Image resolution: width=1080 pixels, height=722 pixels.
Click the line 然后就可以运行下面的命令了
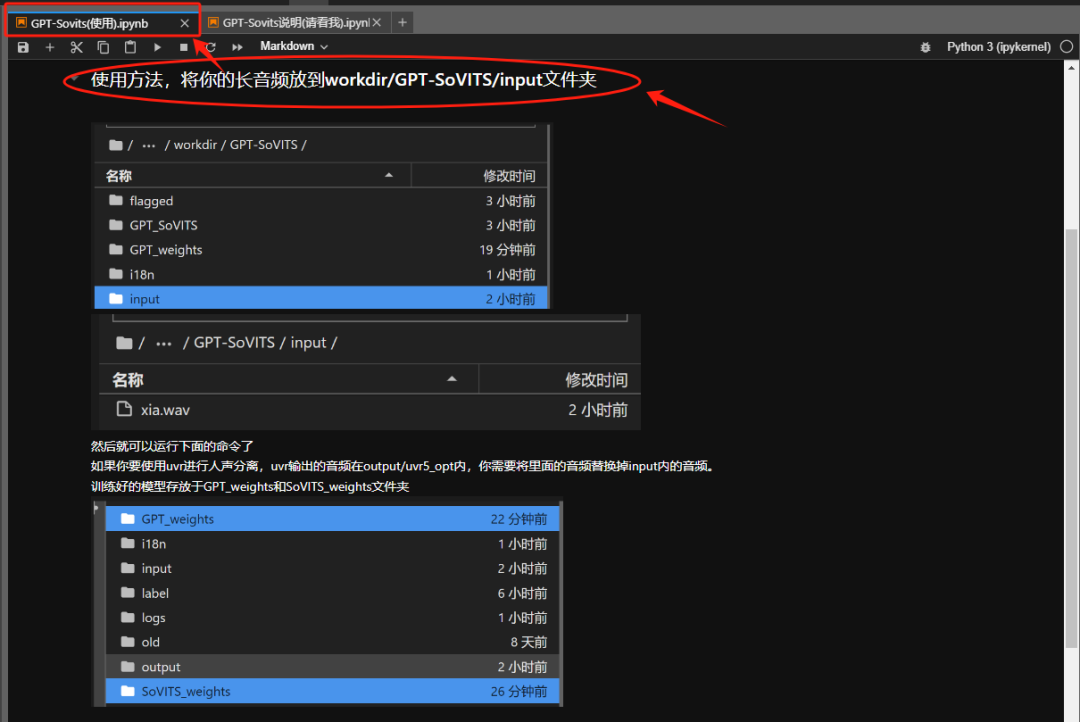(172, 446)
